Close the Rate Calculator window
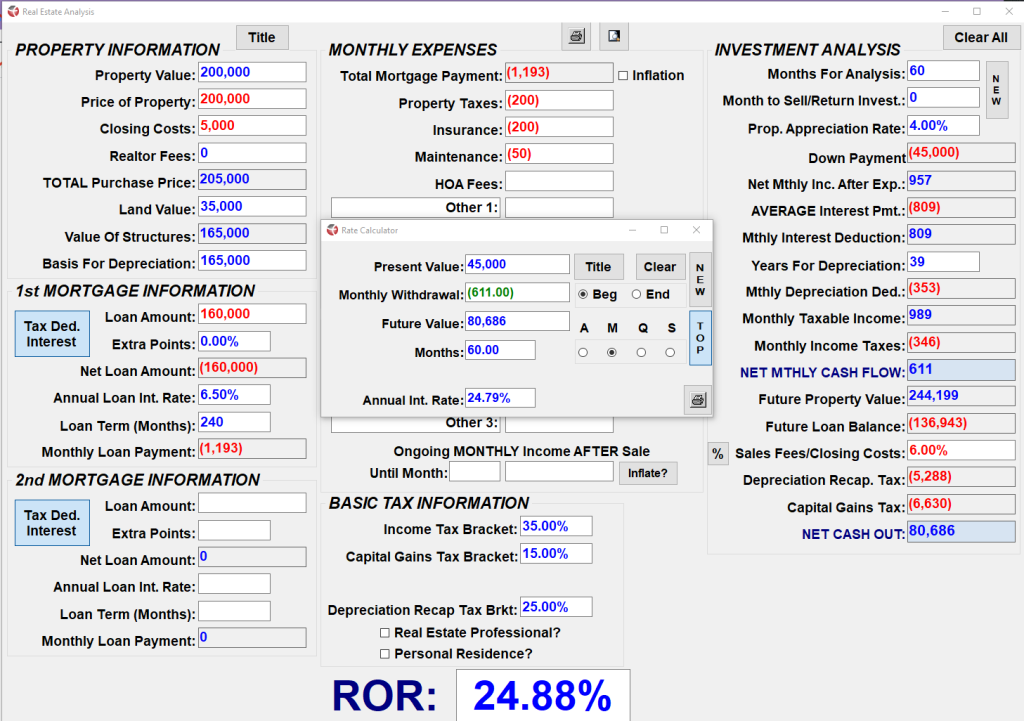 696,230
